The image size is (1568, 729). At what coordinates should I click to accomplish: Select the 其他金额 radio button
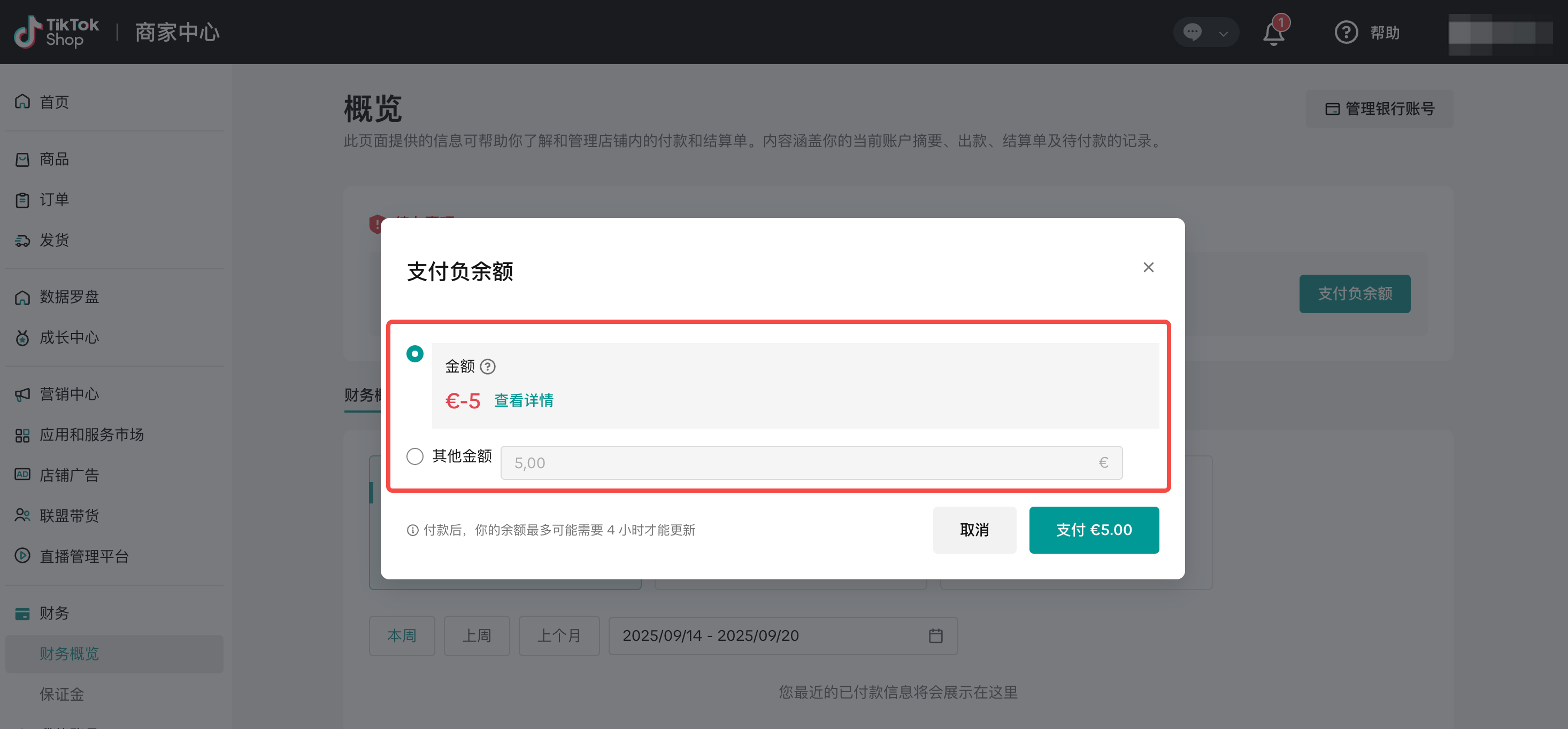click(x=414, y=456)
